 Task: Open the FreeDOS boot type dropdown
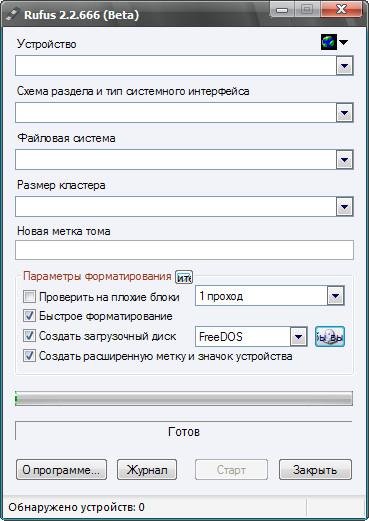click(x=251, y=336)
